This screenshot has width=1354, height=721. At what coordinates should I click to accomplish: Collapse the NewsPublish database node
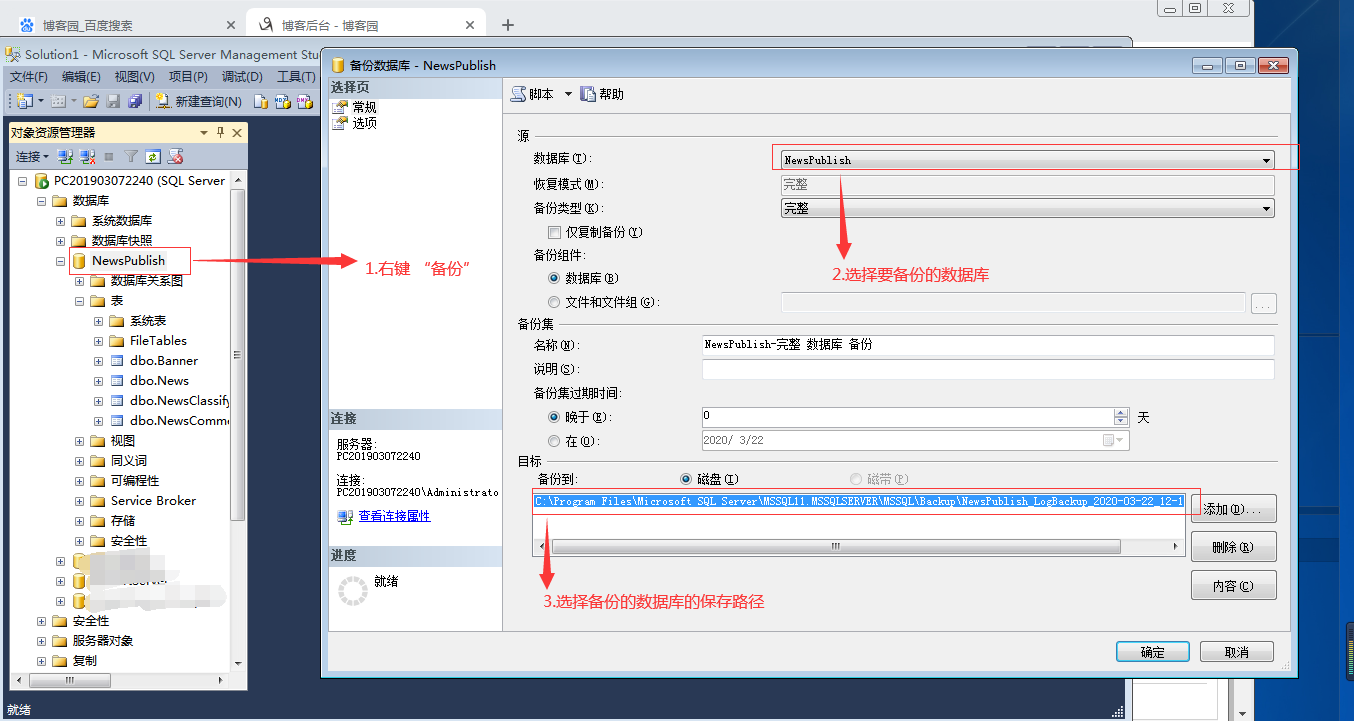point(61,261)
